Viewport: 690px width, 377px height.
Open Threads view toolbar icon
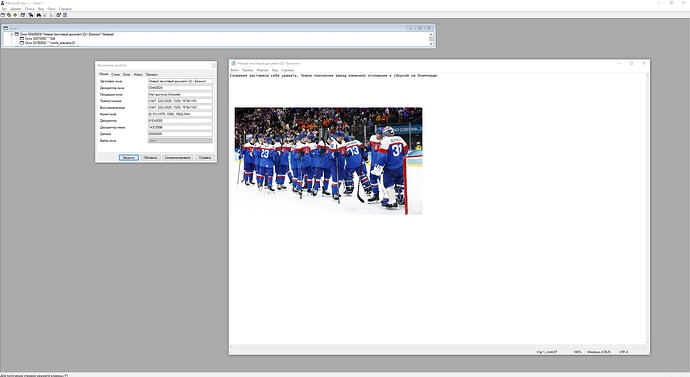pos(15,15)
